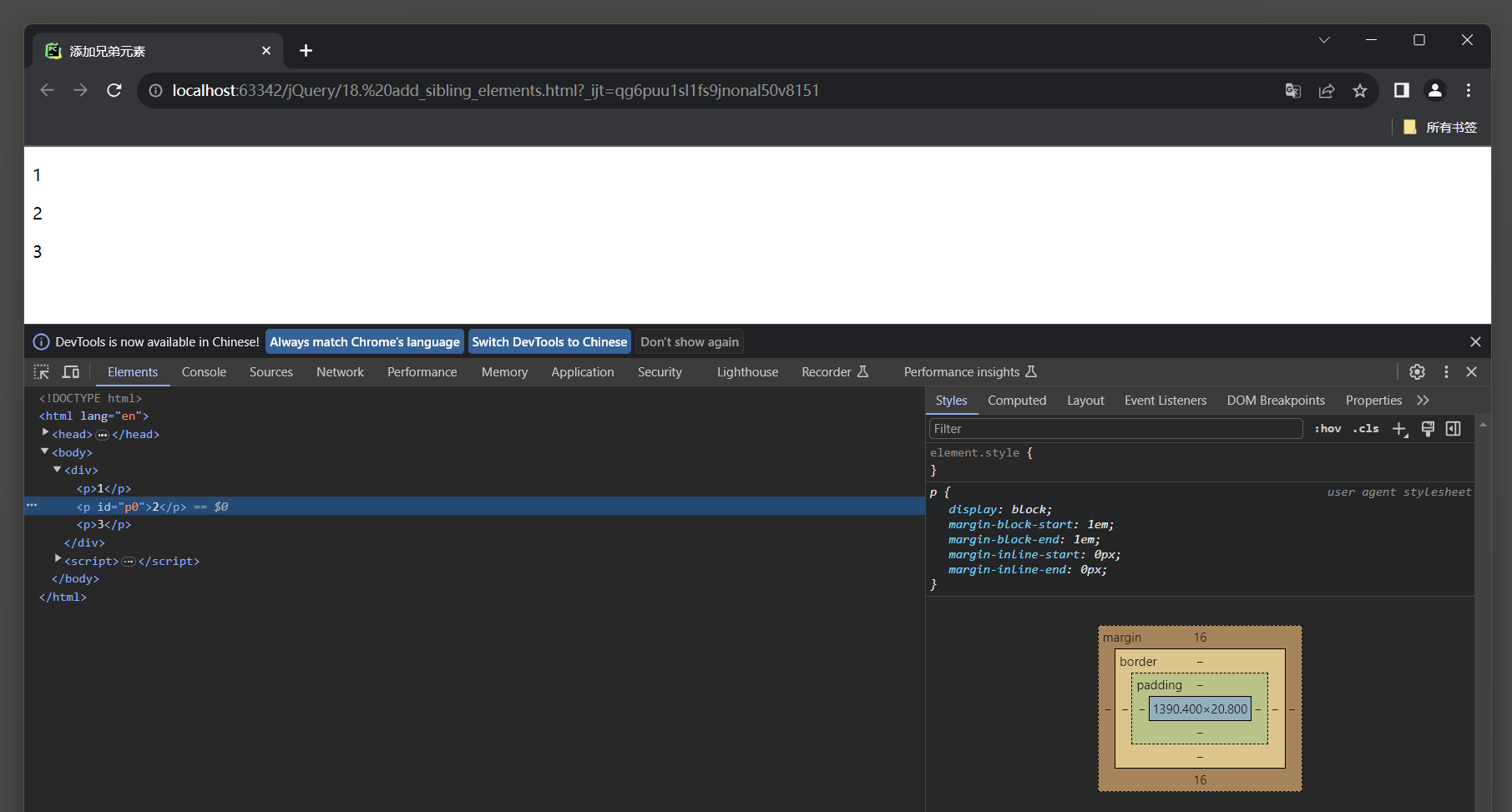Add a new style rule
The height and width of the screenshot is (812, 1512).
pyautogui.click(x=1400, y=429)
